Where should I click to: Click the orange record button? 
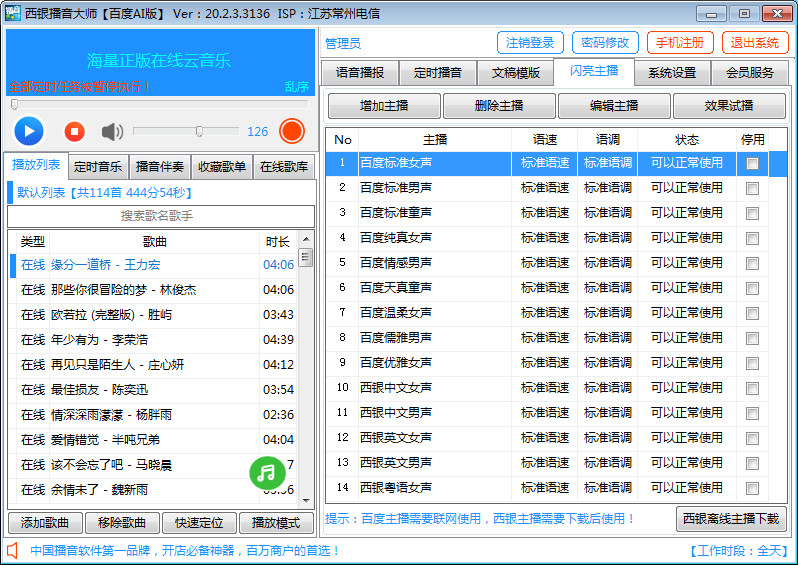coord(292,131)
